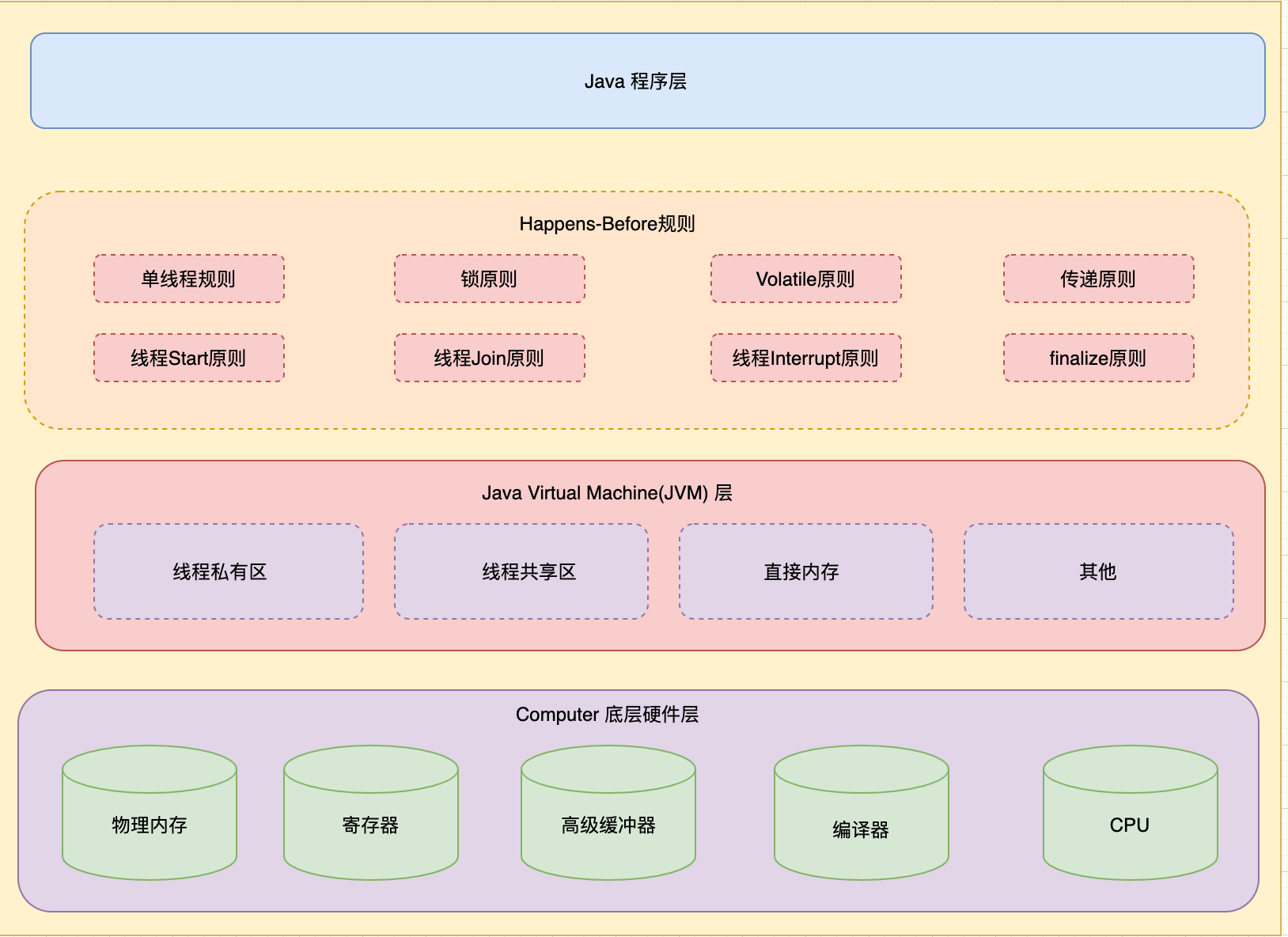This screenshot has width=1288, height=937.
Task: Select the 线程Interrupt原则 box
Action: tap(806, 358)
